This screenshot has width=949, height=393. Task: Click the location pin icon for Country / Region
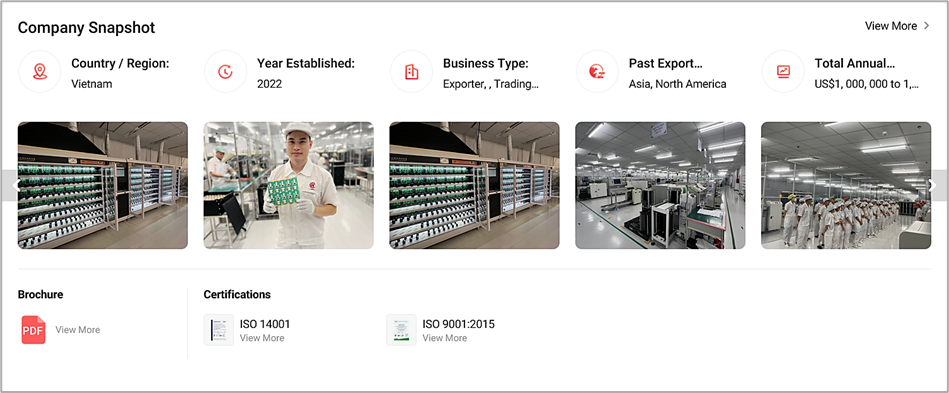(40, 71)
